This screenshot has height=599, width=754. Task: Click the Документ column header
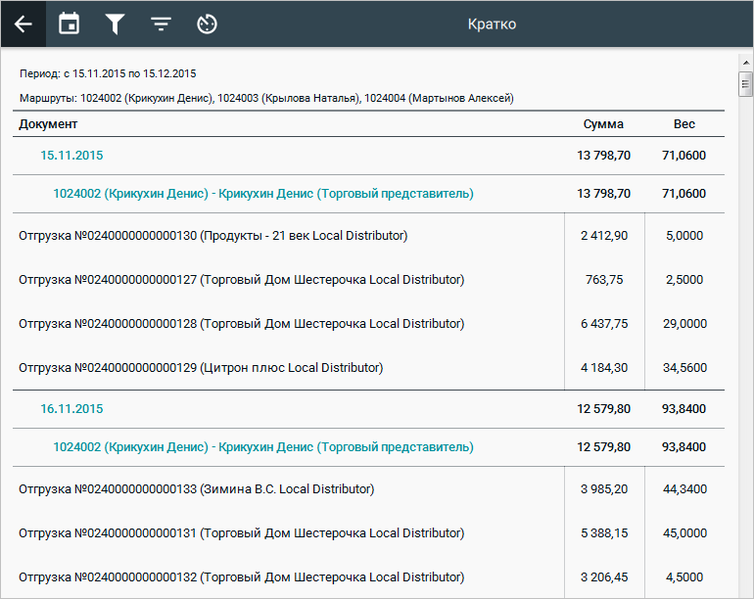click(x=48, y=125)
